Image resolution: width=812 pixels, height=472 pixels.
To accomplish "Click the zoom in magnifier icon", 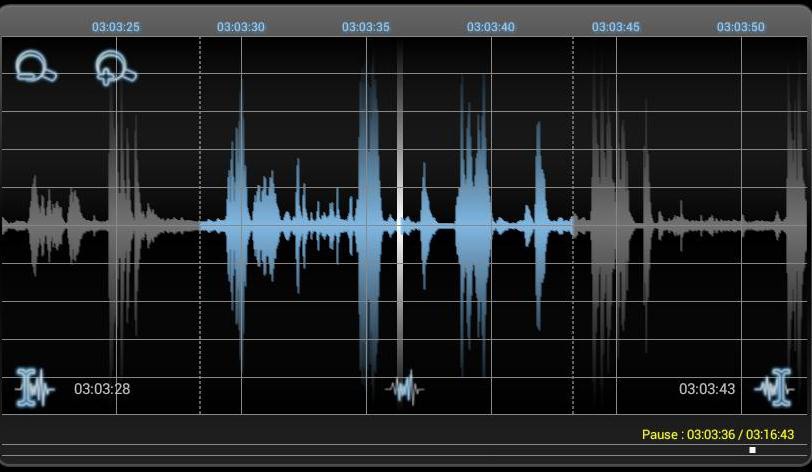I will coord(115,67).
